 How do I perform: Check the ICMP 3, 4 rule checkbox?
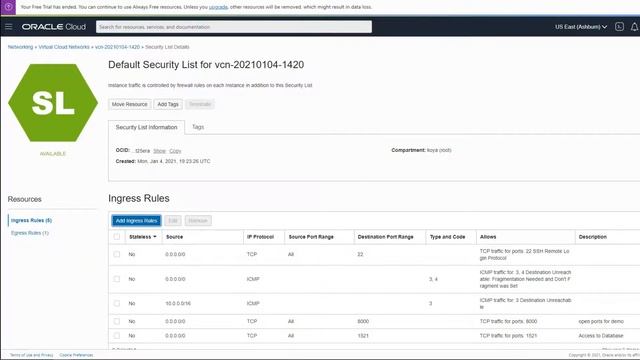(x=117, y=279)
